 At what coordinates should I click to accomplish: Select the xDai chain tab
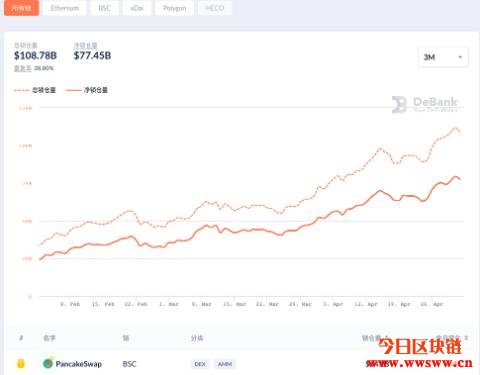[x=137, y=8]
